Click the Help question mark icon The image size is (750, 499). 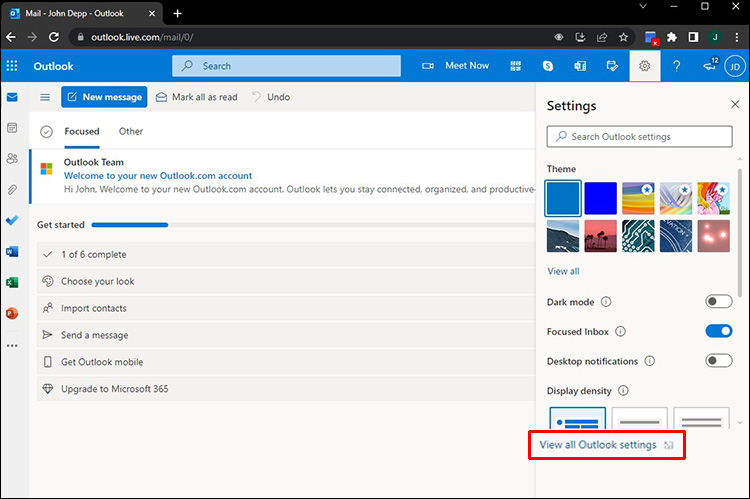tap(677, 66)
